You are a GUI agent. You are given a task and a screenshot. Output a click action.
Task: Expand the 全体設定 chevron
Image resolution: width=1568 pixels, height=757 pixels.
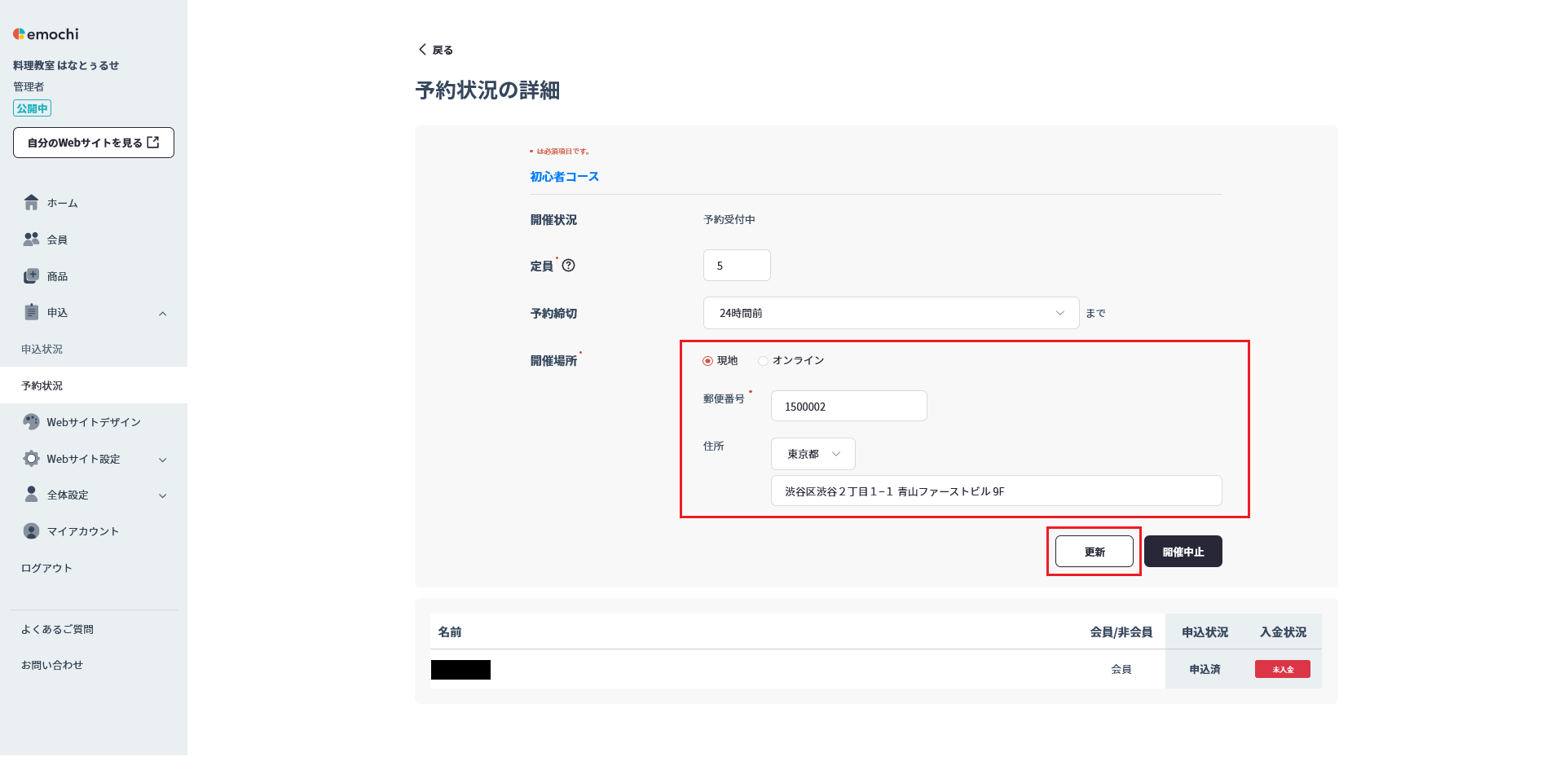162,495
